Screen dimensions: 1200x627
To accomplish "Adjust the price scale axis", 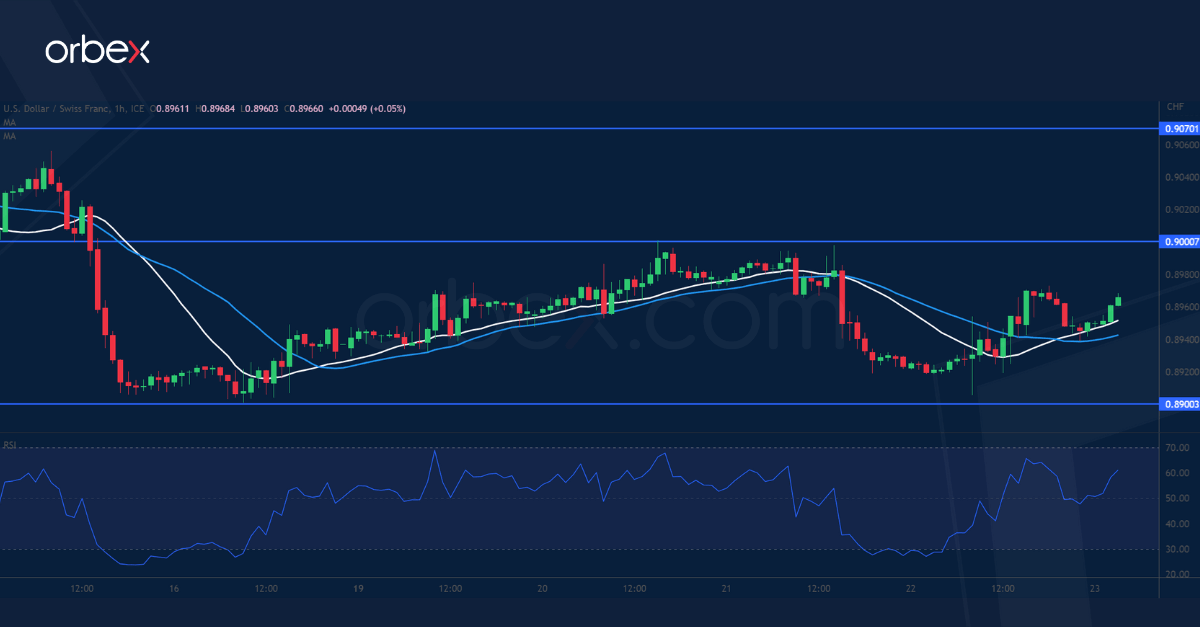I will click(1175, 300).
